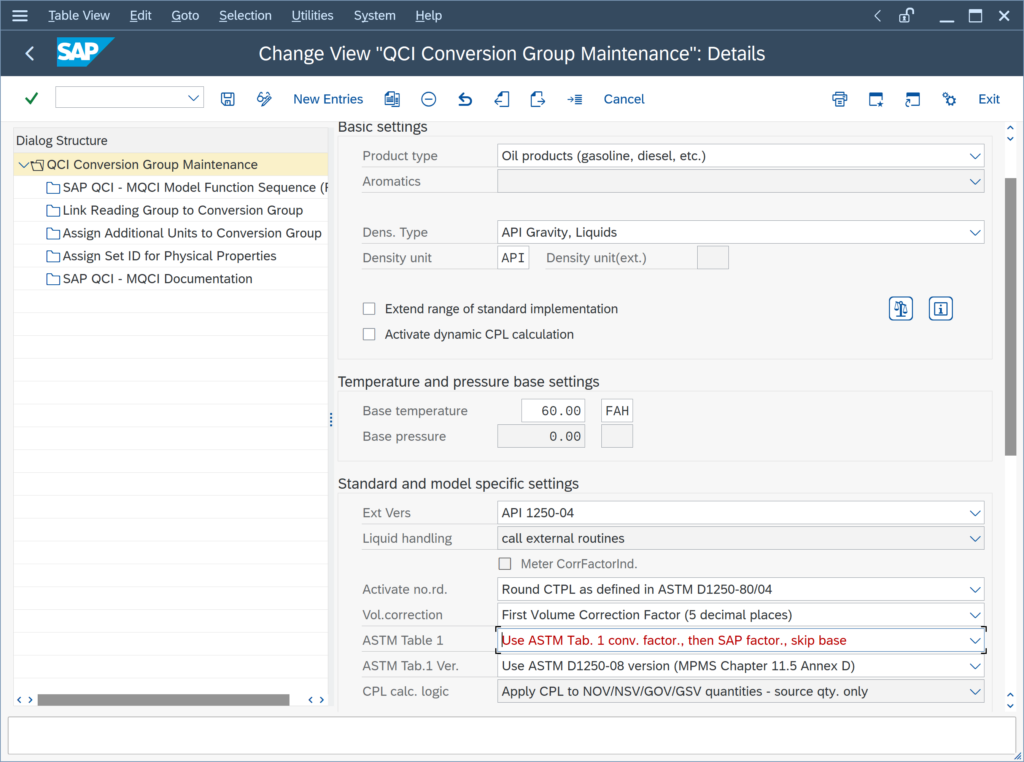Open the Aromatics dropdown
Image resolution: width=1024 pixels, height=762 pixels.
[975, 182]
